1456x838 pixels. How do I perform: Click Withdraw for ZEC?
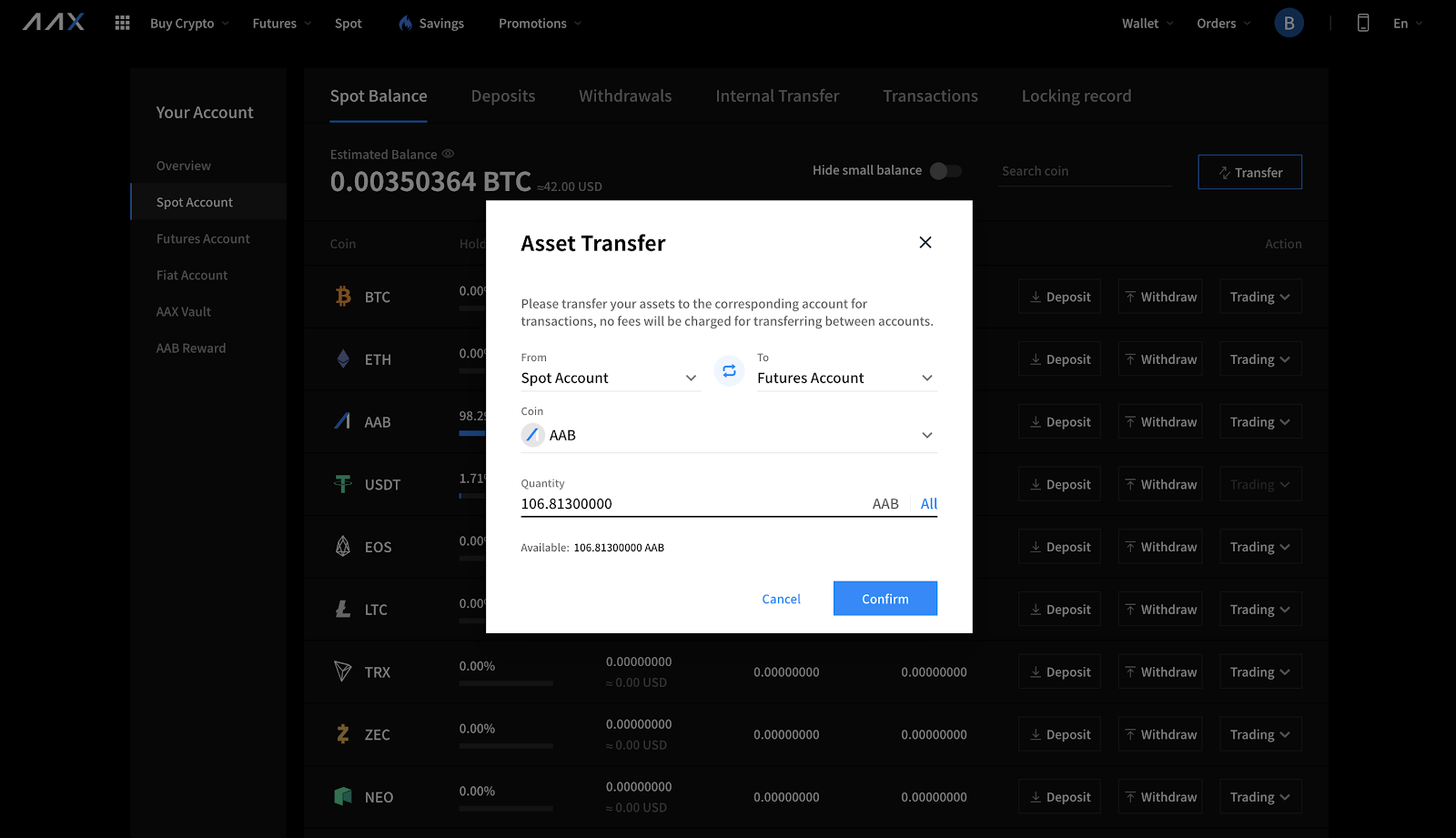(x=1160, y=734)
